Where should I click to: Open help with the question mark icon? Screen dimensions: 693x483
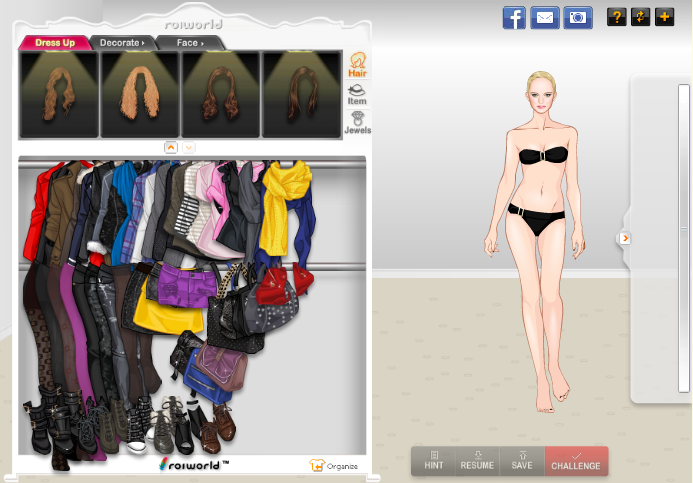(x=617, y=17)
